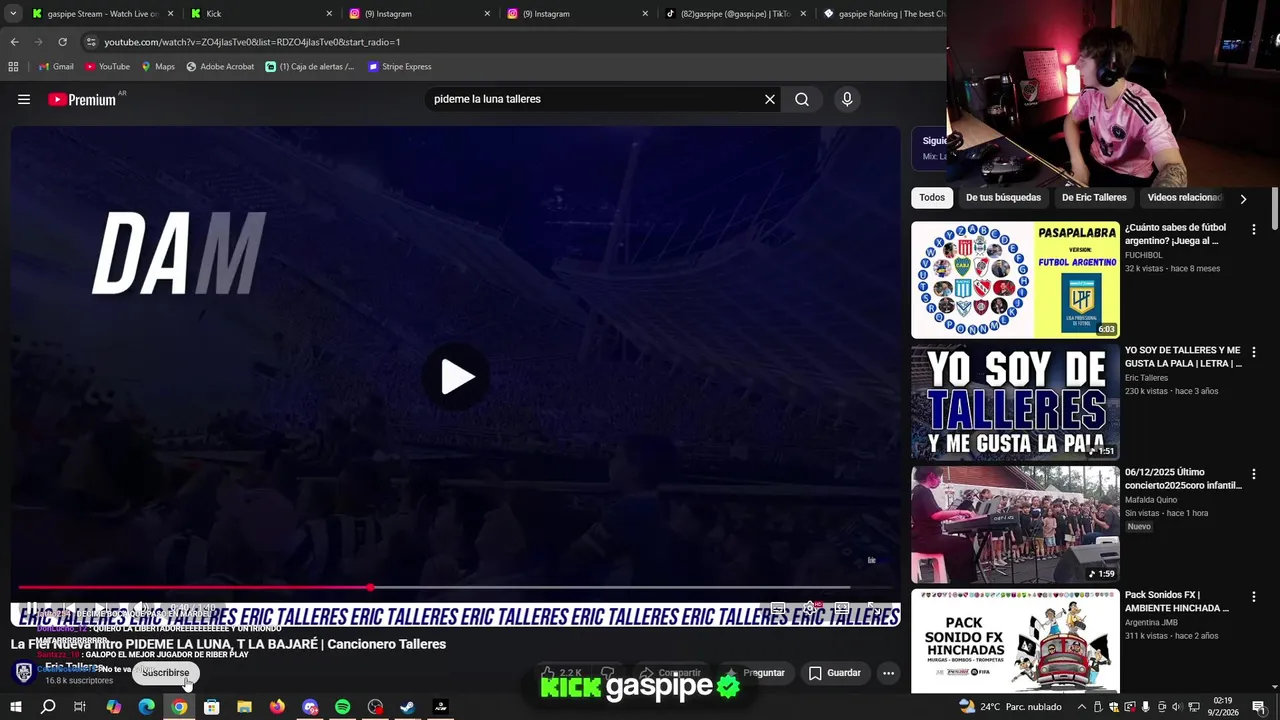Open the YouTube guide hamburger menu
This screenshot has height=720, width=1280.
click(24, 99)
